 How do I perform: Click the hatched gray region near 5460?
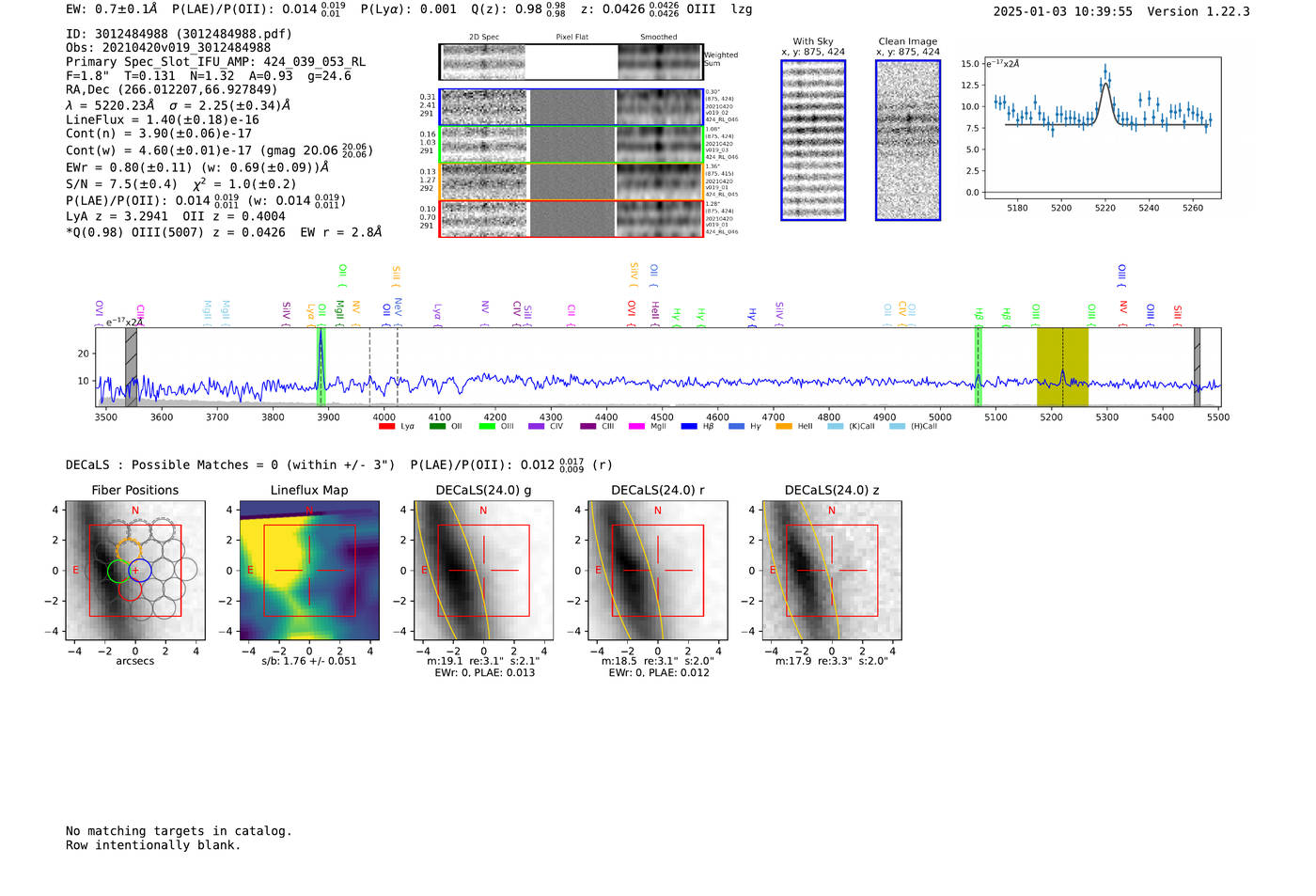coord(1197,367)
